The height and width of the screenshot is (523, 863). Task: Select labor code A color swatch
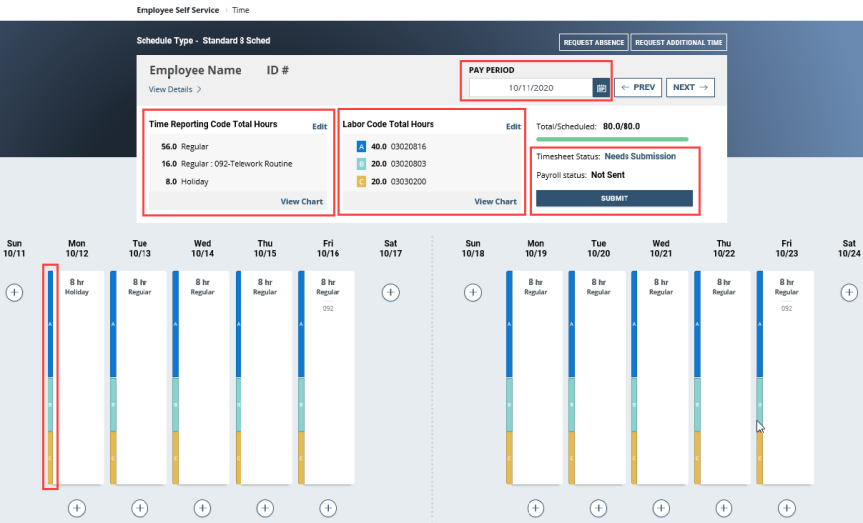pyautogui.click(x=360, y=146)
